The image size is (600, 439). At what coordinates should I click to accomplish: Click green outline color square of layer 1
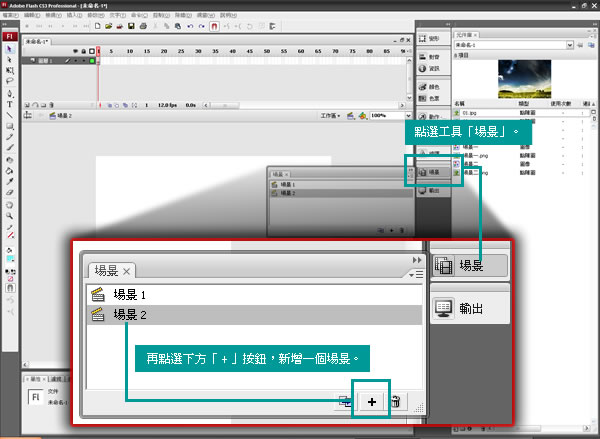tap(92, 60)
